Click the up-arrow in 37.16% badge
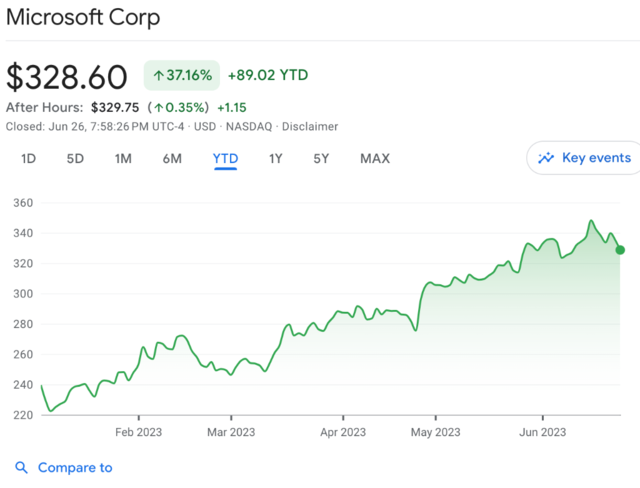Screen dimensions: 640x488 click(x=158, y=75)
